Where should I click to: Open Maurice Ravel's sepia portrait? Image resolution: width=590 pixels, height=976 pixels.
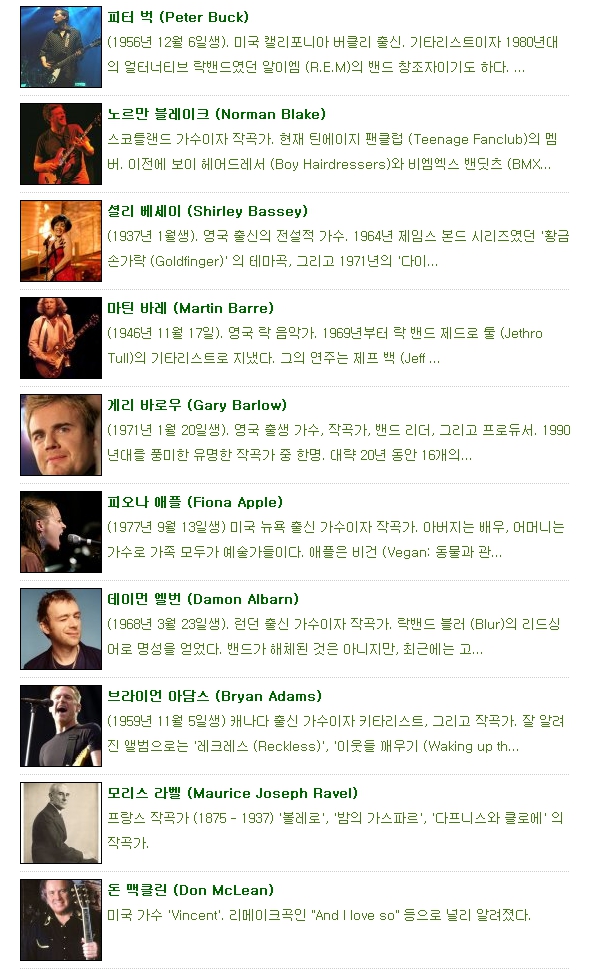pyautogui.click(x=61, y=823)
